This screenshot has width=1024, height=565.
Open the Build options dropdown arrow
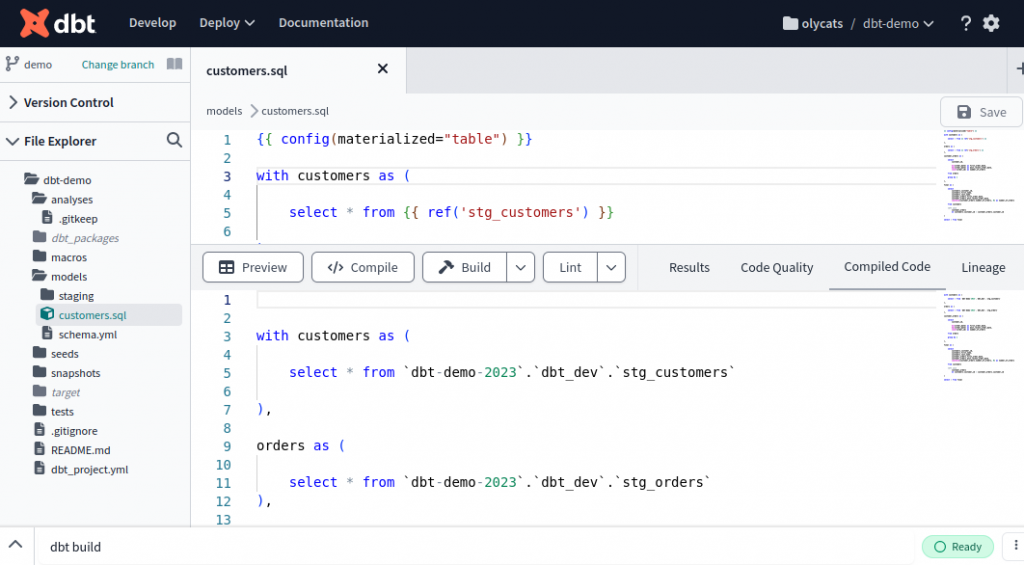tap(520, 267)
